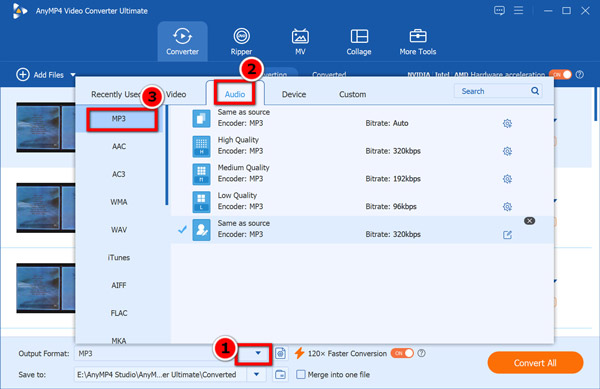The image size is (600, 389).
Task: Switch to the Video tab
Action: click(176, 94)
